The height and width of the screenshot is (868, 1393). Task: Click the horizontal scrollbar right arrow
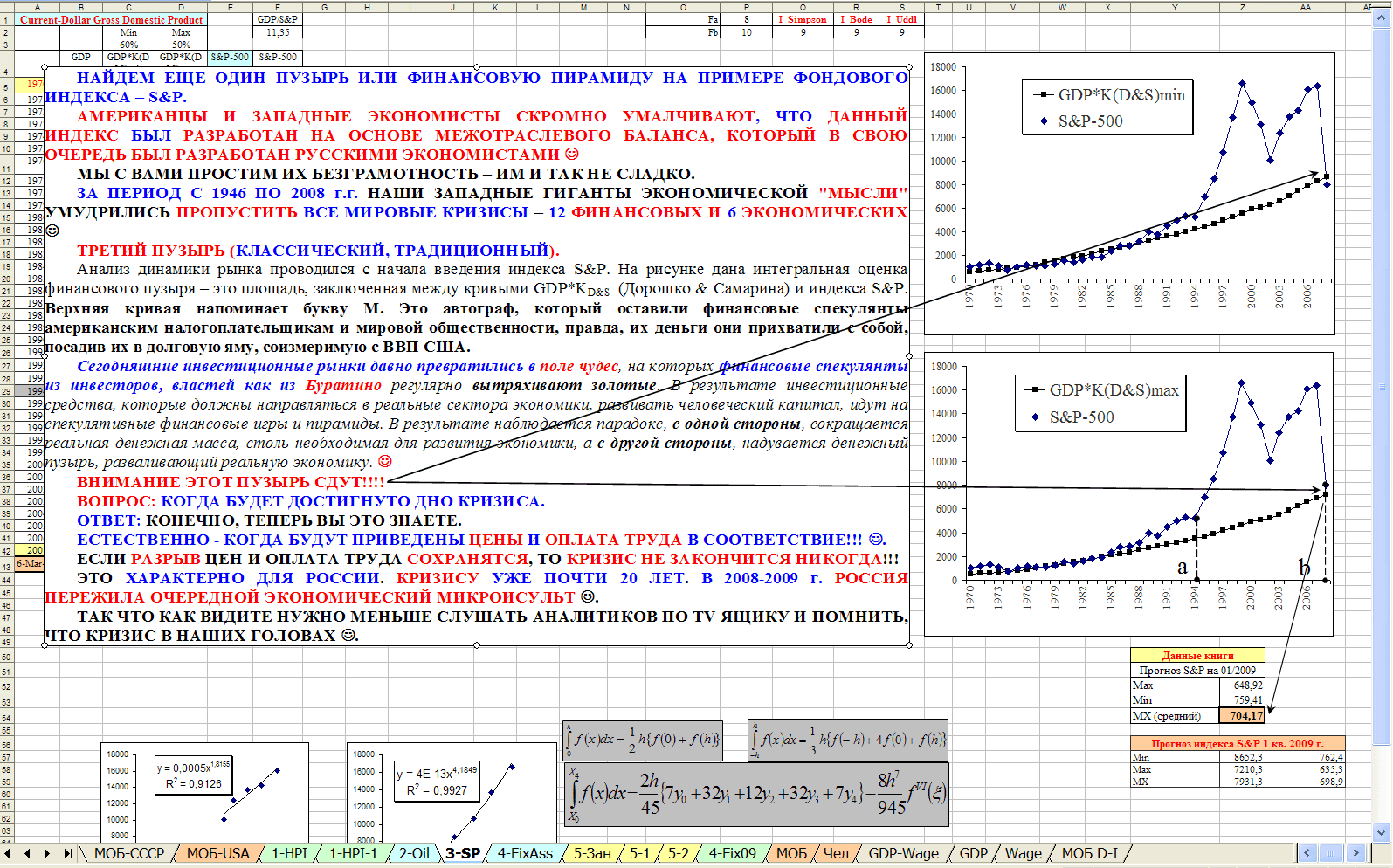pos(1355,853)
